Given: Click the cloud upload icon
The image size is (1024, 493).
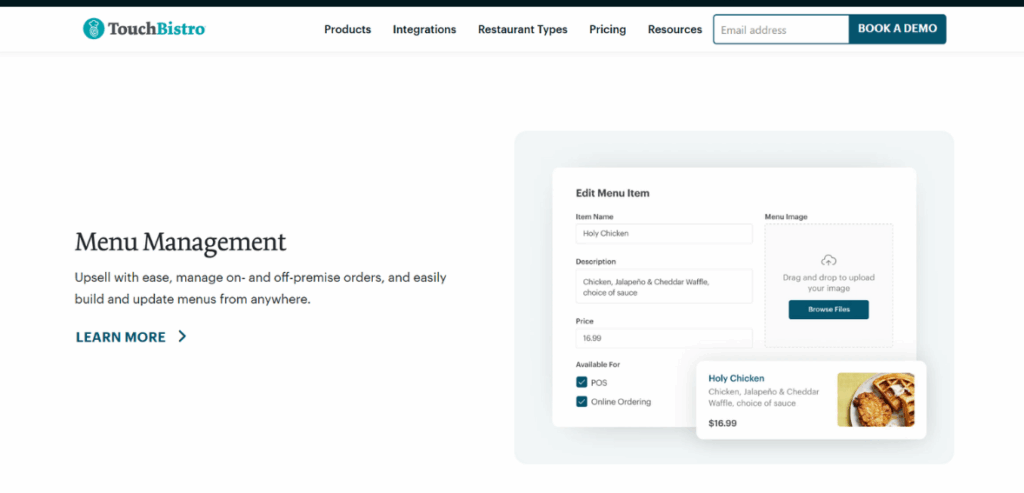Looking at the screenshot, I should pos(828,260).
